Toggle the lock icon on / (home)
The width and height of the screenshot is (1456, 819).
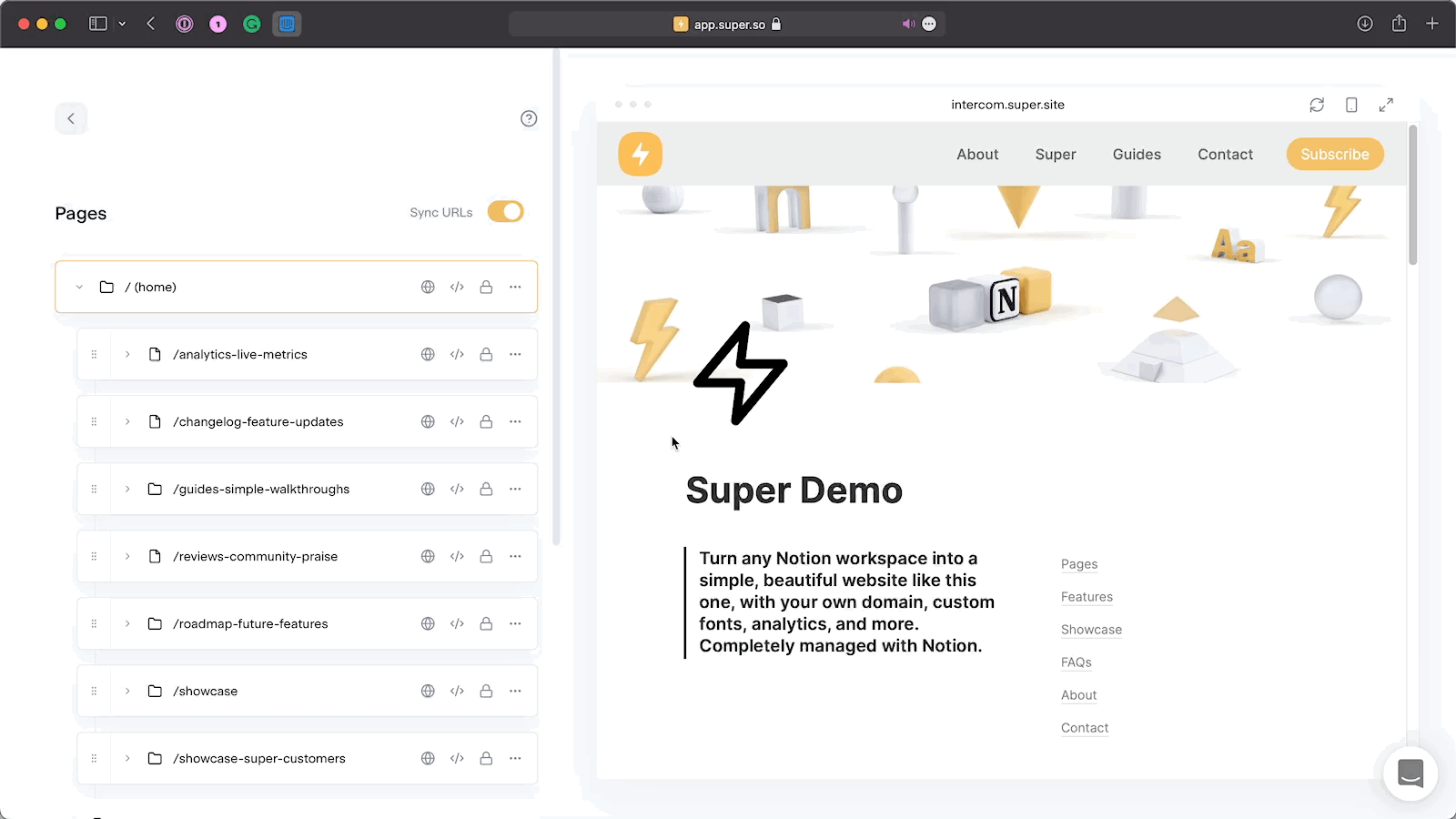(486, 287)
